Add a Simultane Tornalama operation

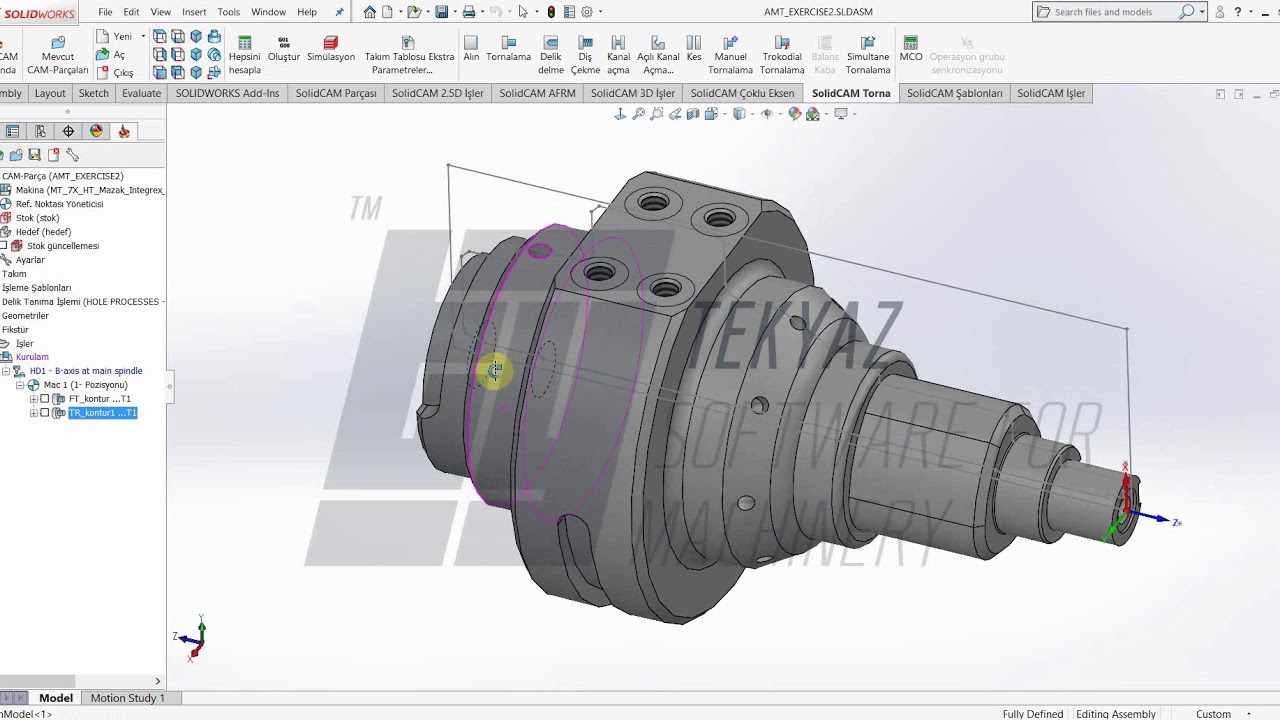[868, 56]
